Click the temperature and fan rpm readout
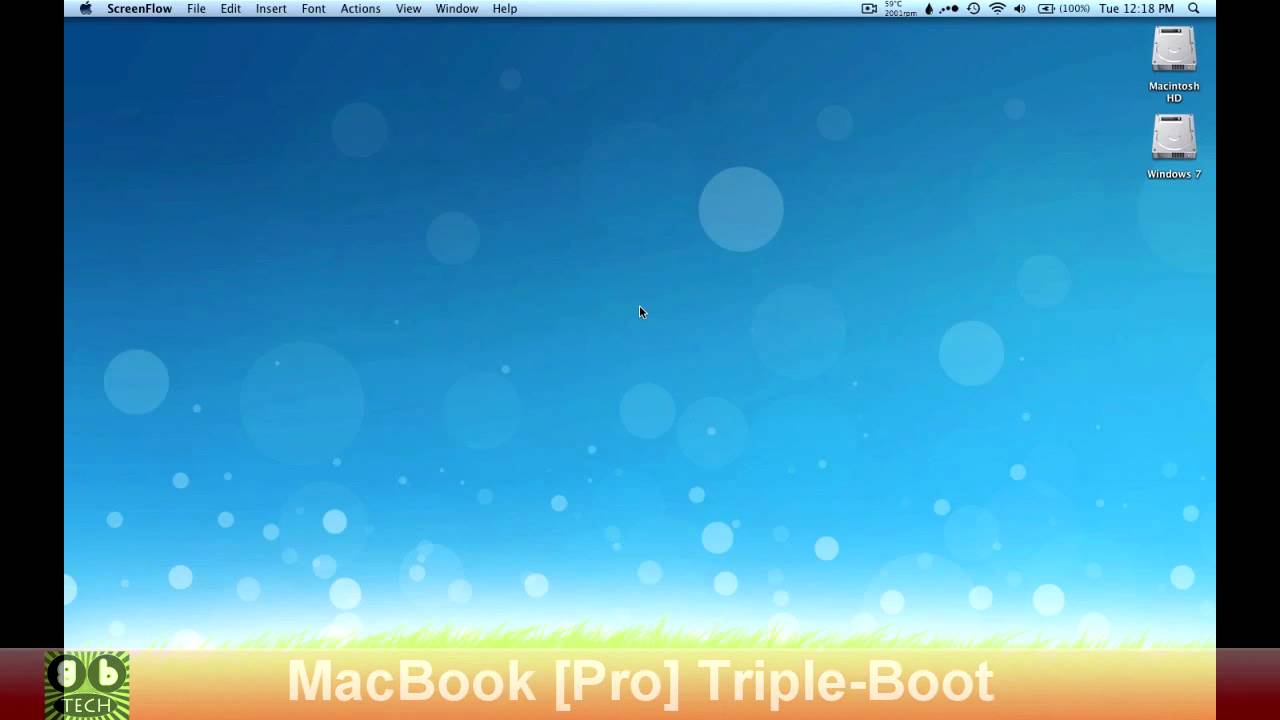Screen dimensions: 1280x720 900,9
